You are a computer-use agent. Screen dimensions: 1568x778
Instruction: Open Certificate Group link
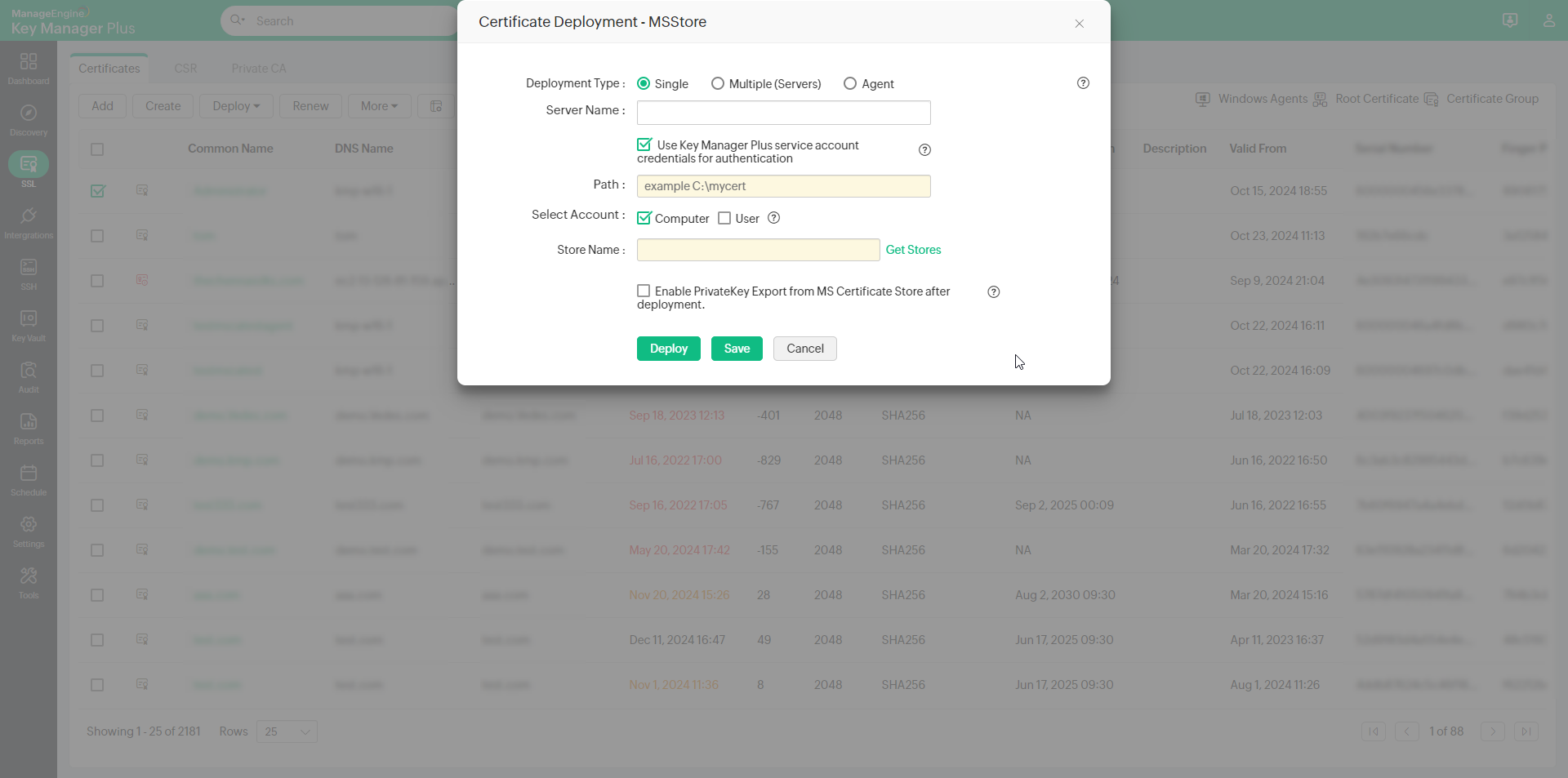[1481, 99]
